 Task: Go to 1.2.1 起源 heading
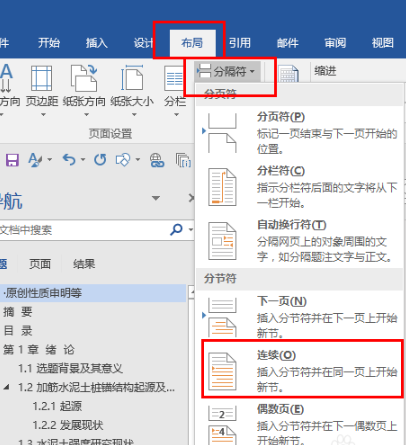point(57,406)
